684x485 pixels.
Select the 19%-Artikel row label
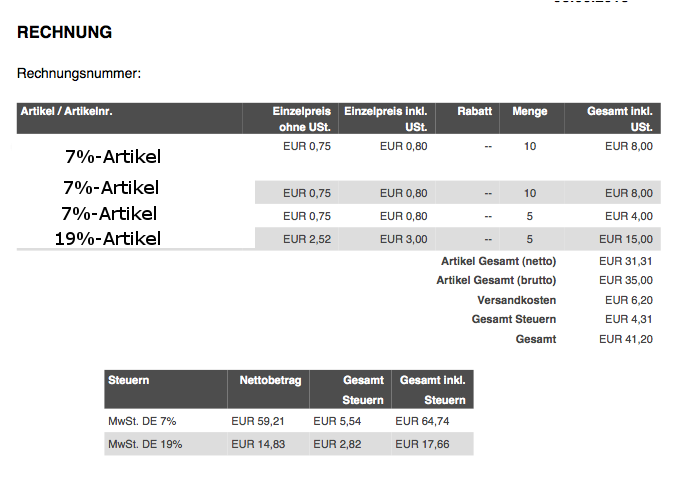click(x=108, y=238)
